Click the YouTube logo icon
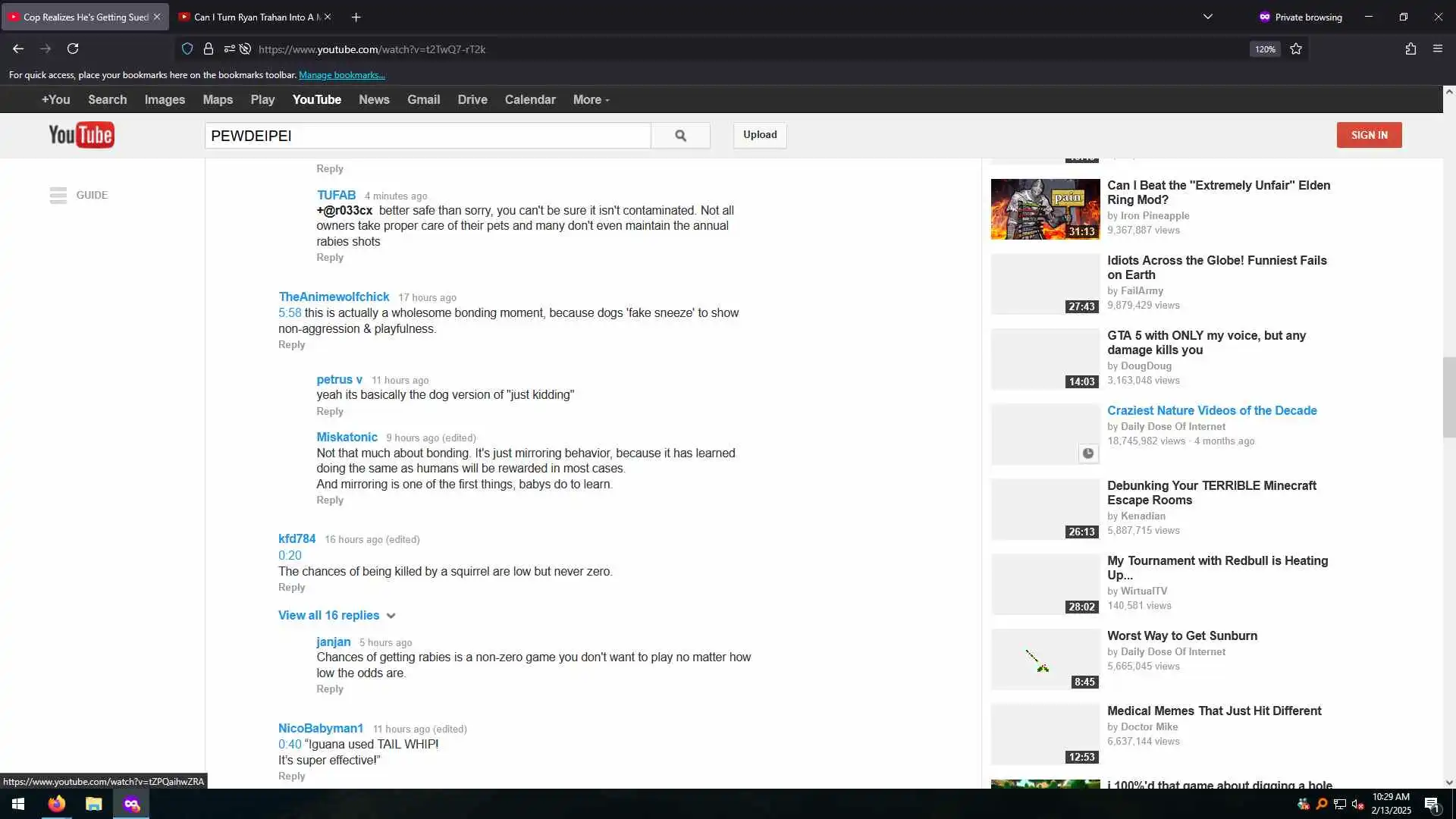Screen dimensions: 1456x819 pyautogui.click(x=81, y=135)
